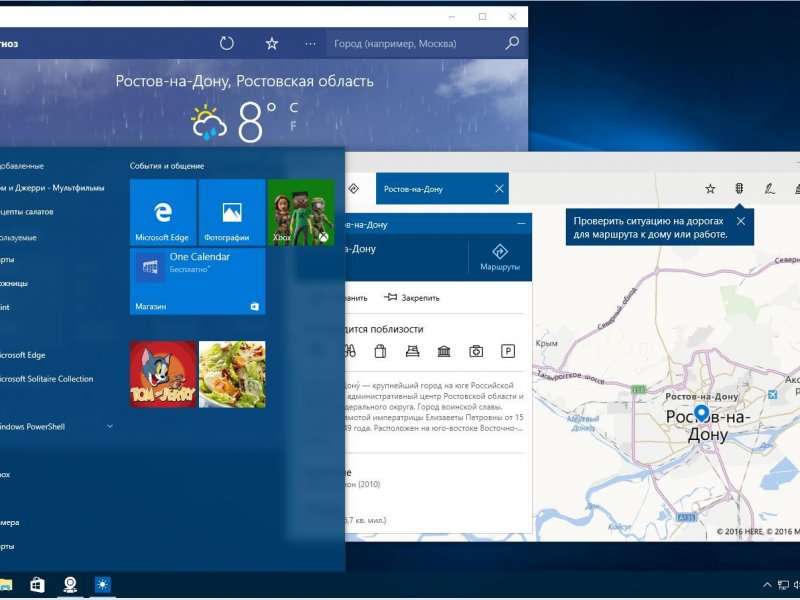Search nearby hospitals with medical kit icon

click(x=476, y=351)
